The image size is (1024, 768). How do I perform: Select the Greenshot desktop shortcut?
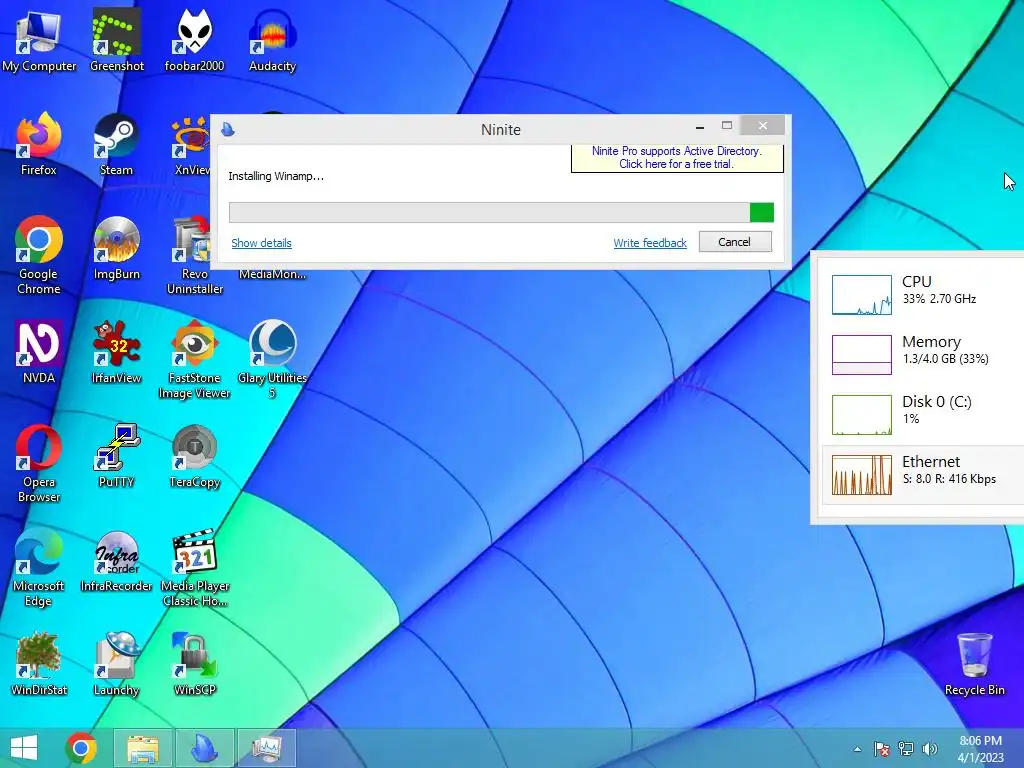[x=116, y=40]
